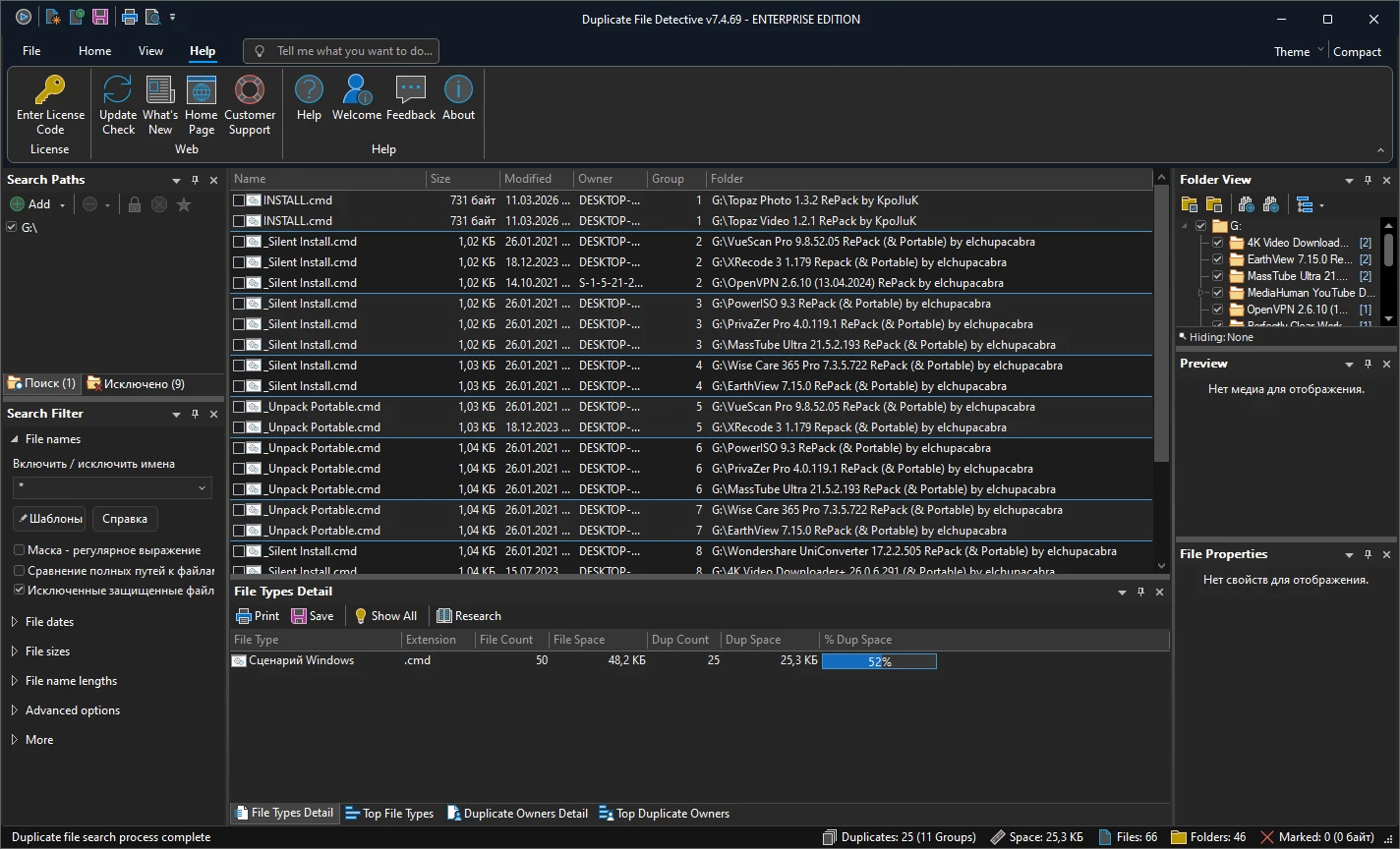Enable the regular expression mask checkbox

pyautogui.click(x=19, y=550)
